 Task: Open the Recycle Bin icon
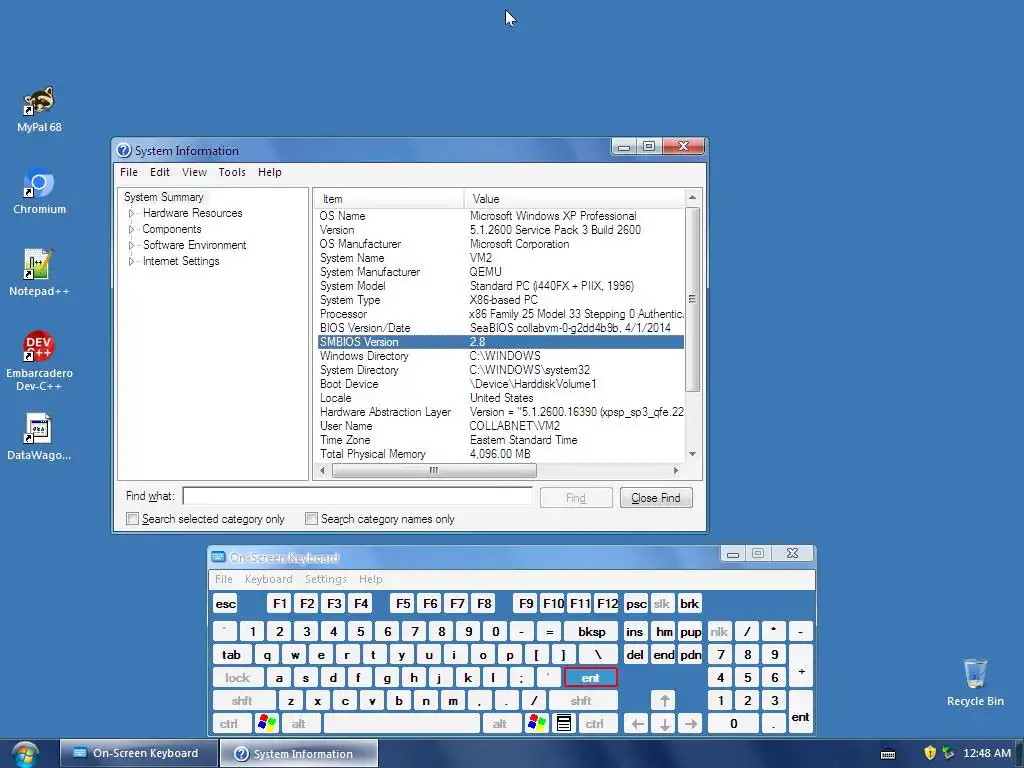pos(975,682)
